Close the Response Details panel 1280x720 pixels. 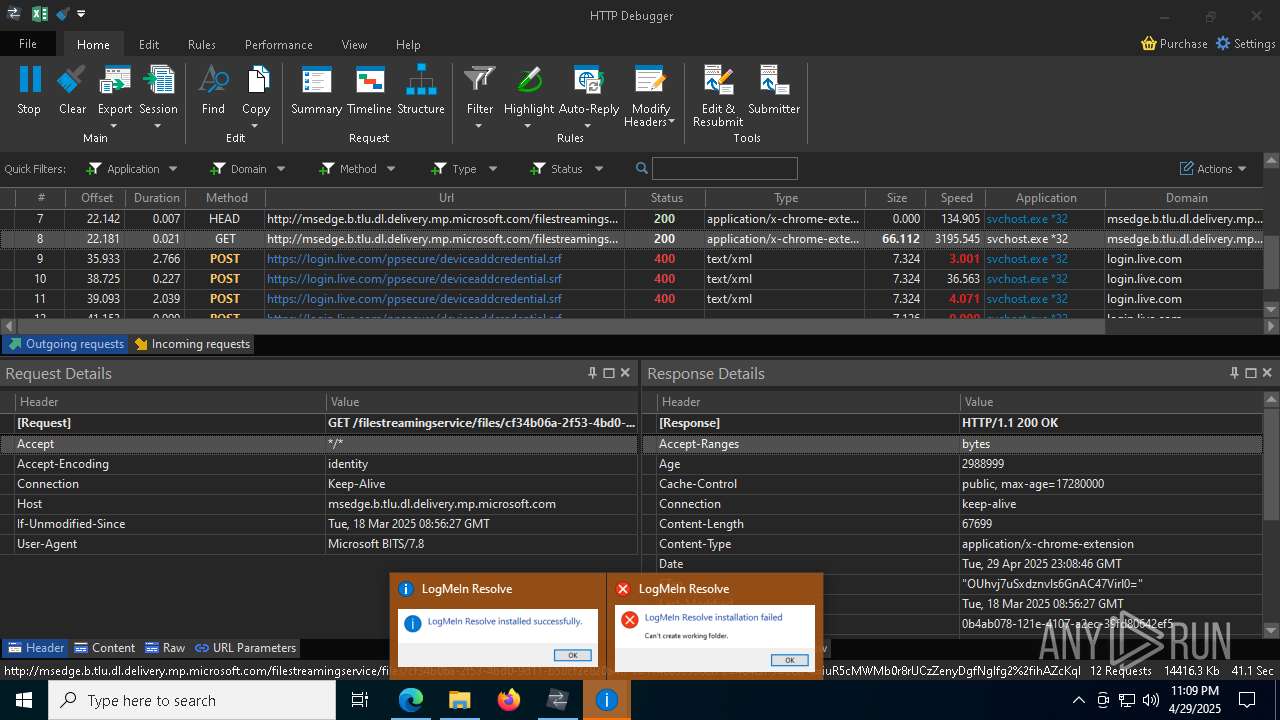(1267, 373)
